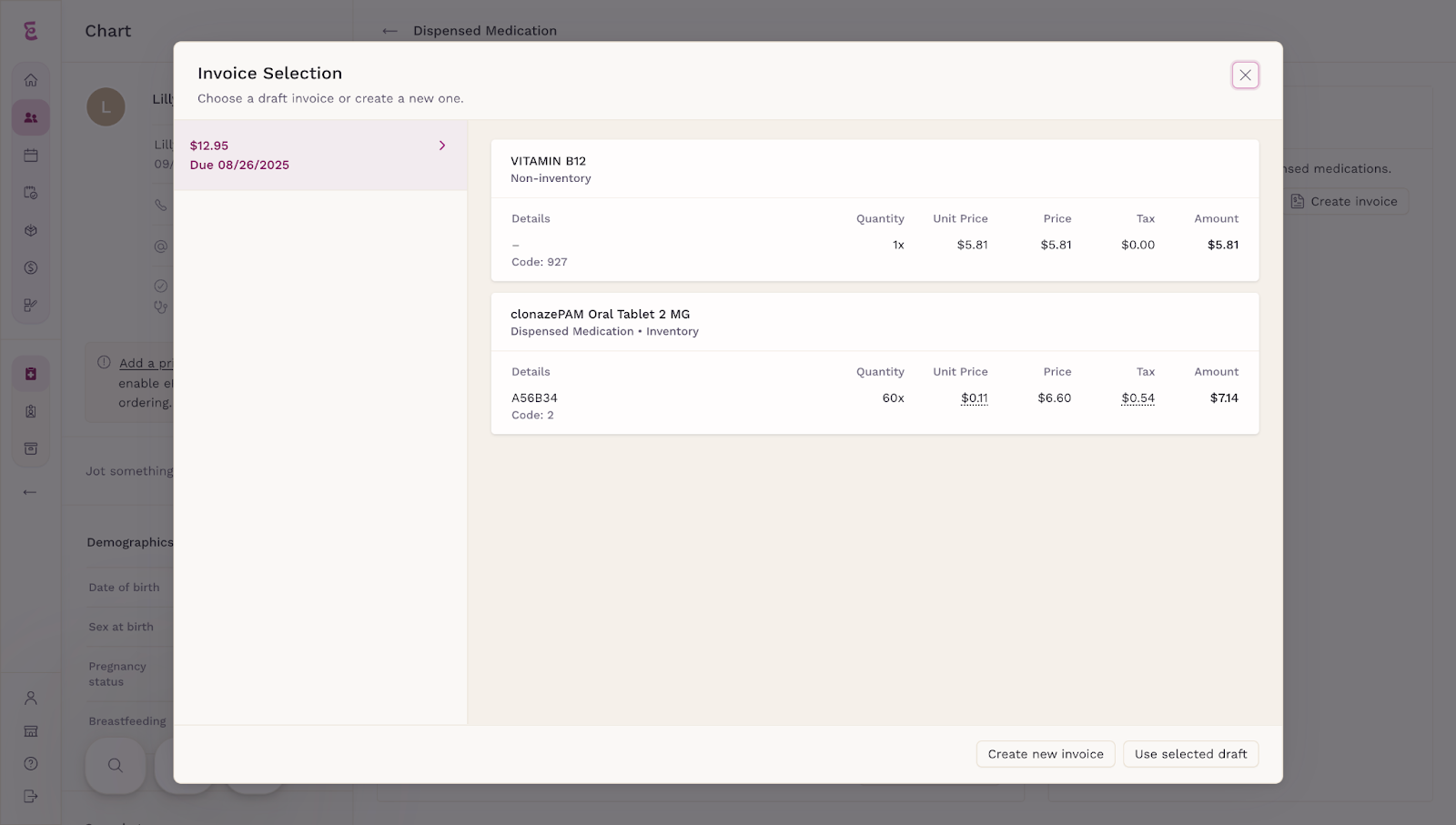Click the VITAMIN B12 item title
The height and width of the screenshot is (825, 1456).
pos(549,161)
